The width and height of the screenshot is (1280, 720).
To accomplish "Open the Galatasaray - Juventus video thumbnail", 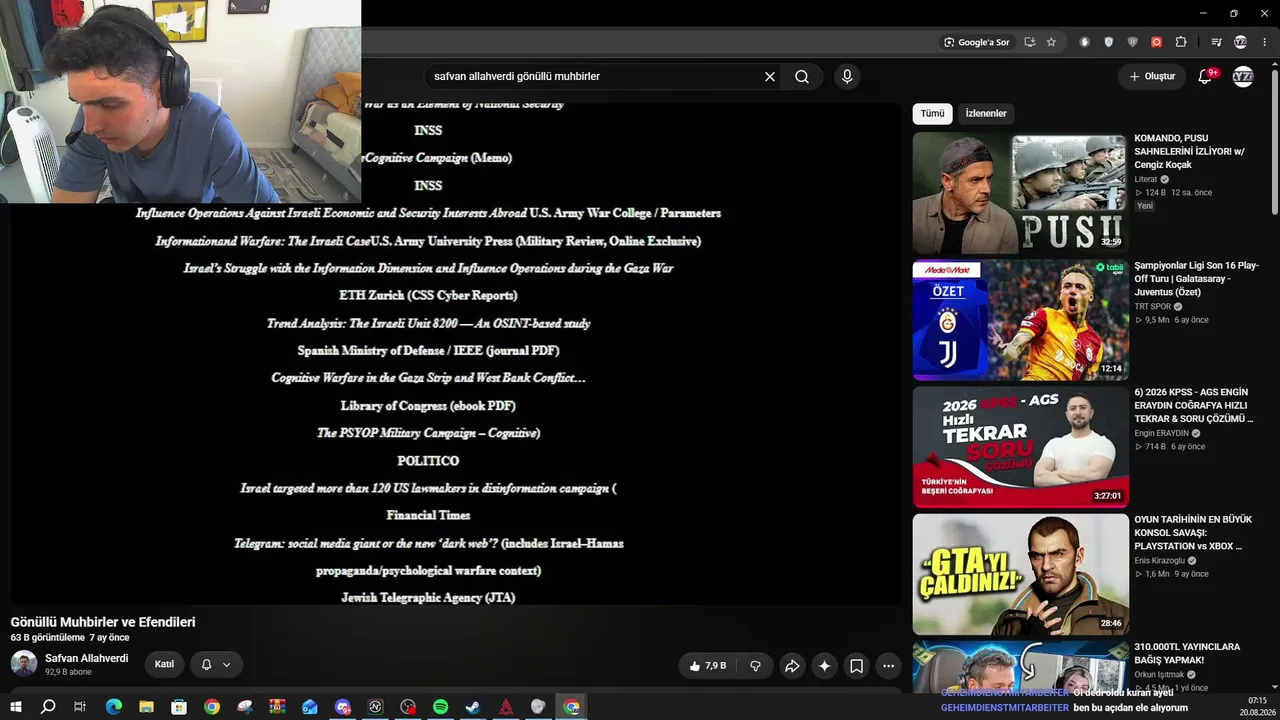I will pos(1019,320).
